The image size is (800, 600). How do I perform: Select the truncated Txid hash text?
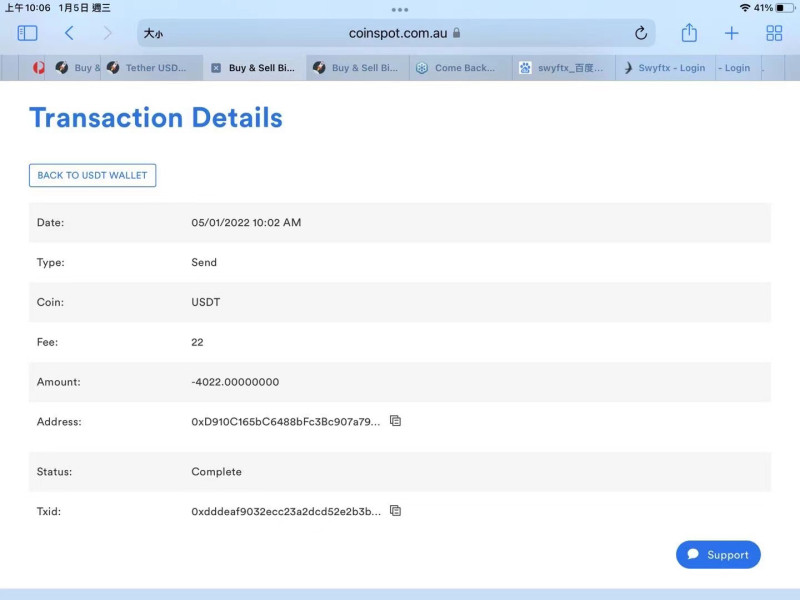click(x=285, y=511)
